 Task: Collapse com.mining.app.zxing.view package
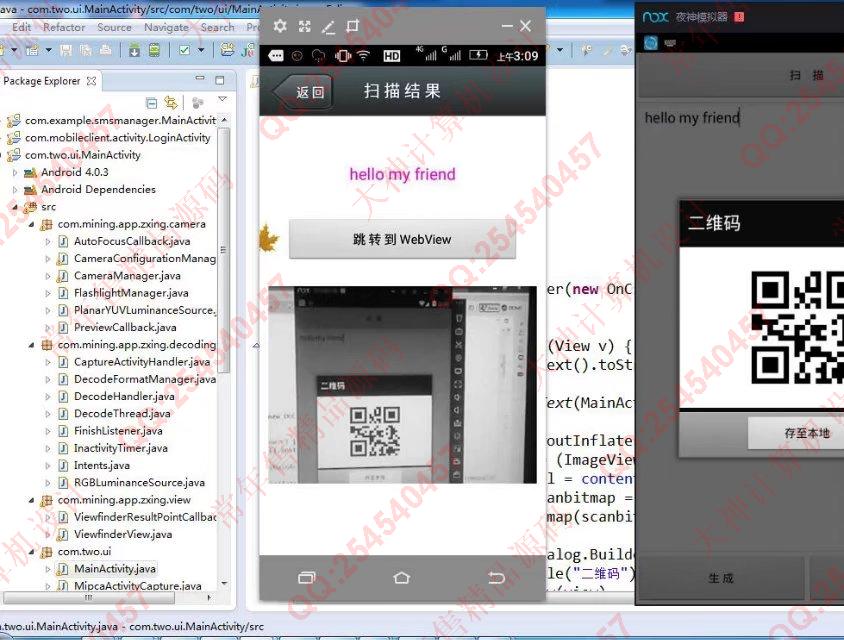pos(31,500)
